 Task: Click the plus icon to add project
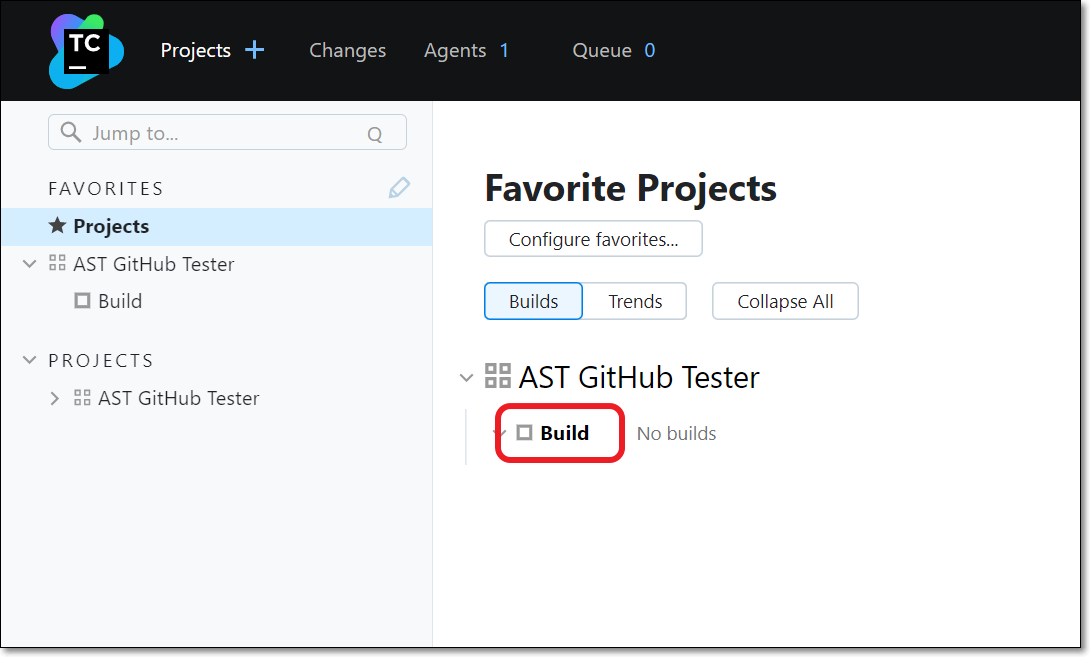click(254, 50)
